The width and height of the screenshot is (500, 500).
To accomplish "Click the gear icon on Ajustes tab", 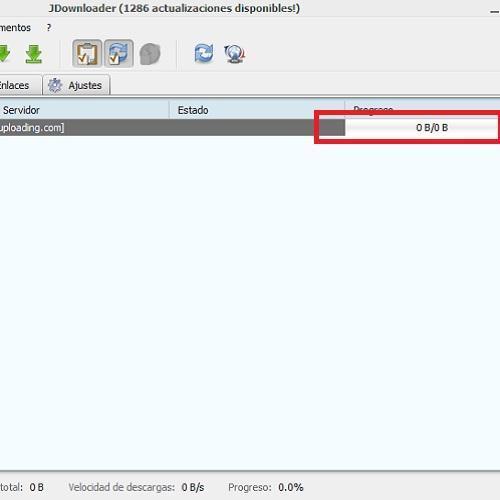I will [x=55, y=85].
